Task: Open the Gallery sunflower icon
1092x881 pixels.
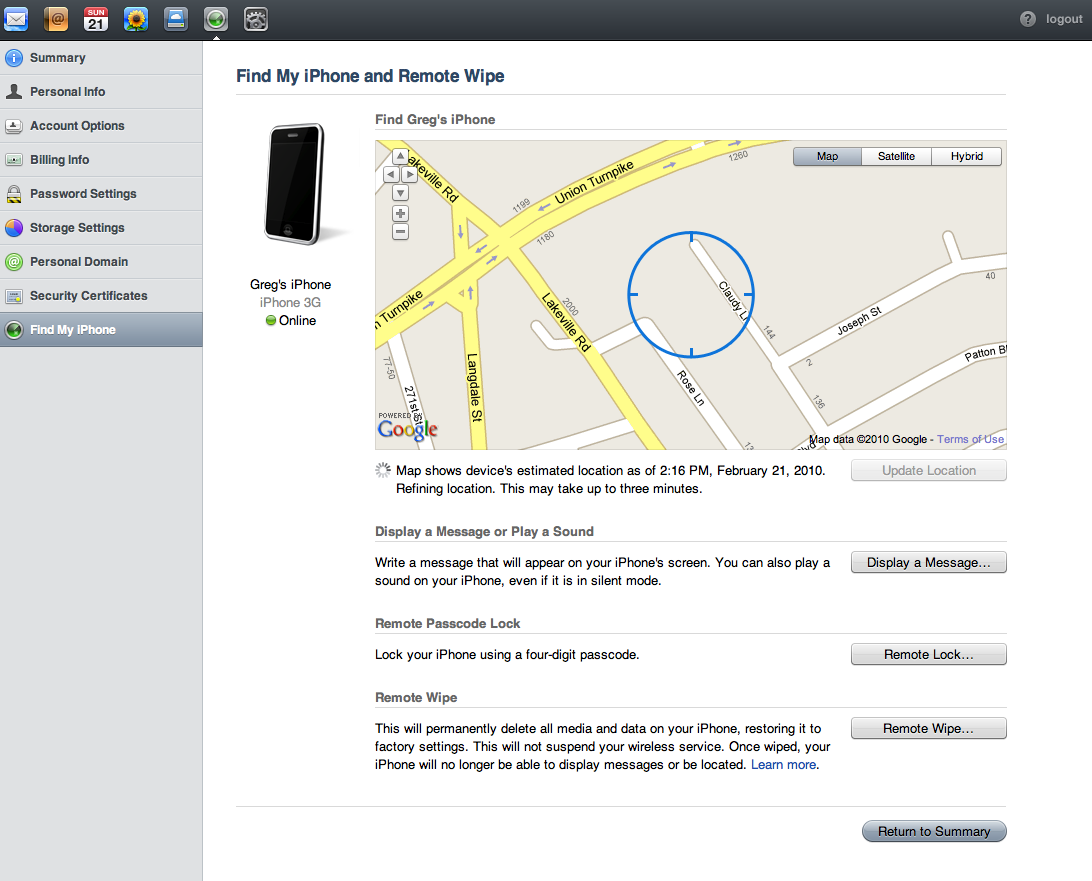Action: pyautogui.click(x=136, y=19)
